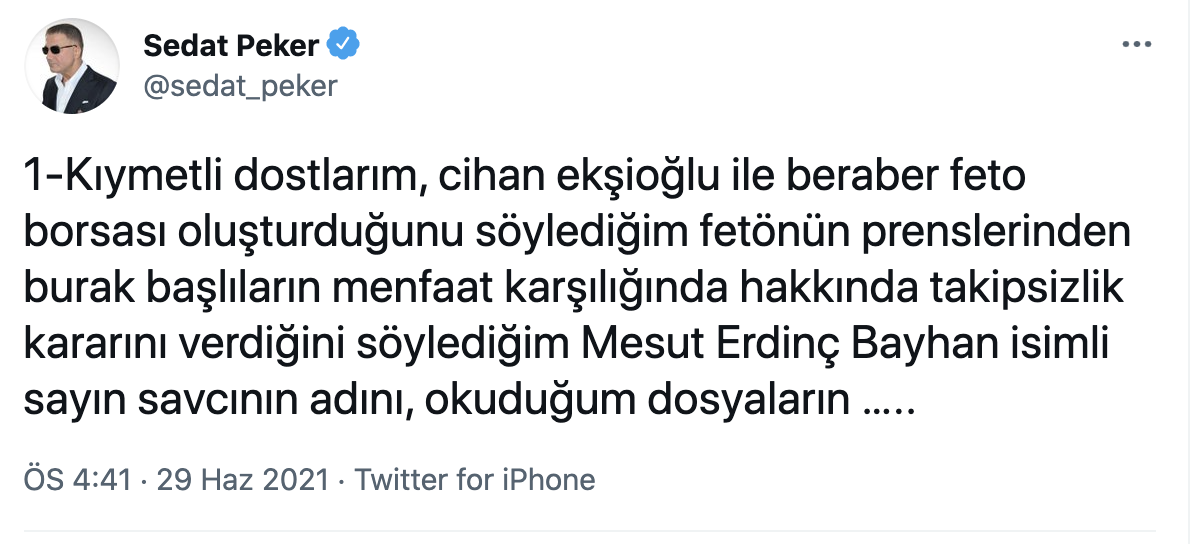Open the Twitter for iPhone source link
The height and width of the screenshot is (544, 1192).
(x=475, y=480)
